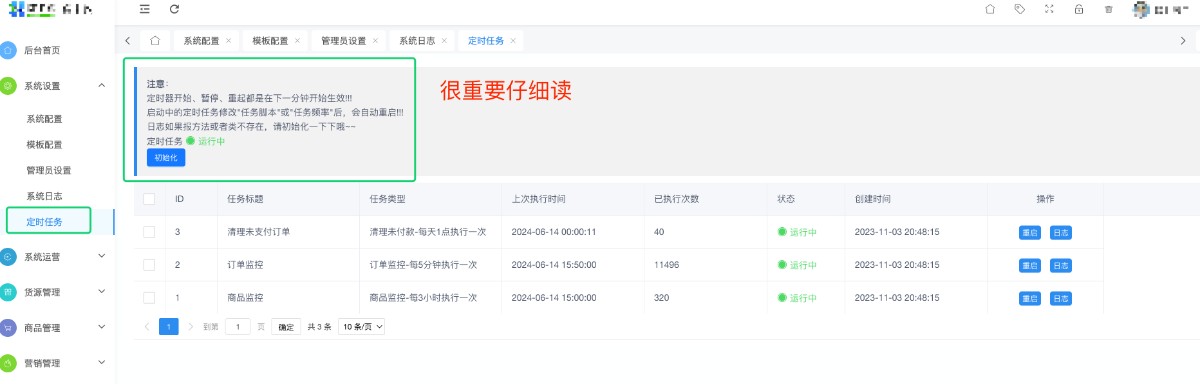Screen dimensions: 1200x384
Task: Open 系统日志 in the sidebar
Action: click(44, 196)
